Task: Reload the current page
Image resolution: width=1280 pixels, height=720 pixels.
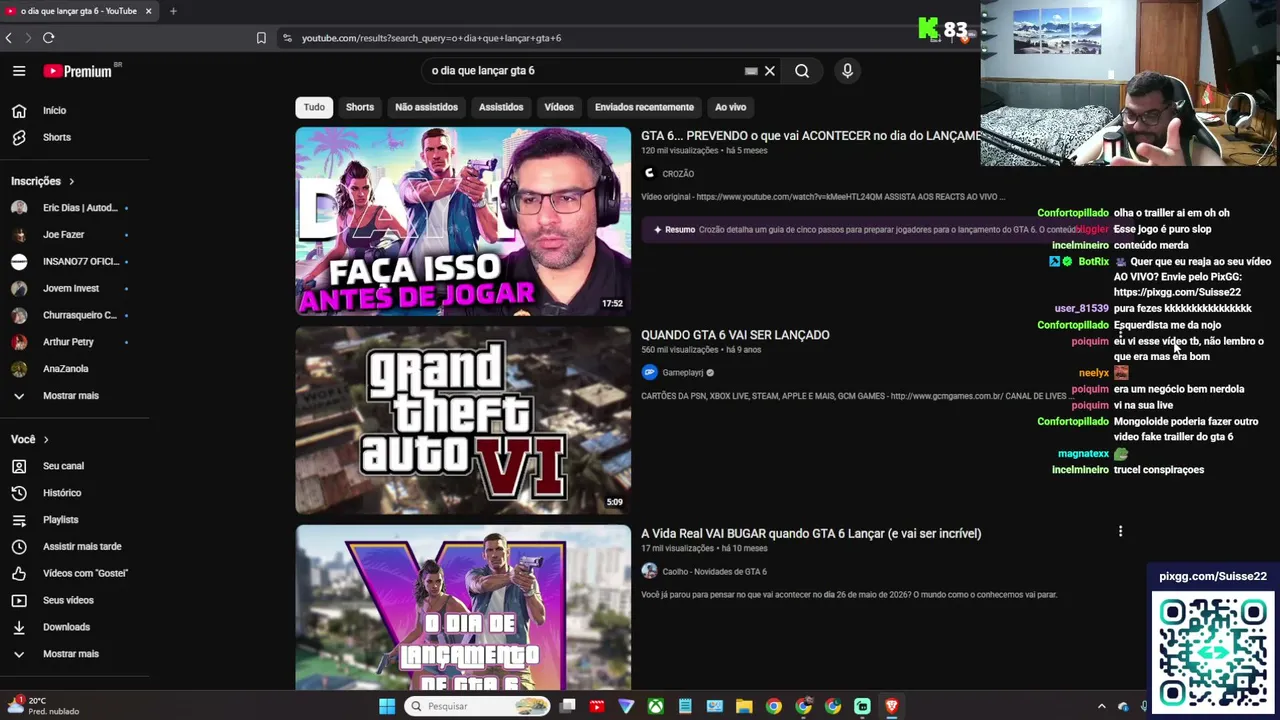Action: (48, 38)
